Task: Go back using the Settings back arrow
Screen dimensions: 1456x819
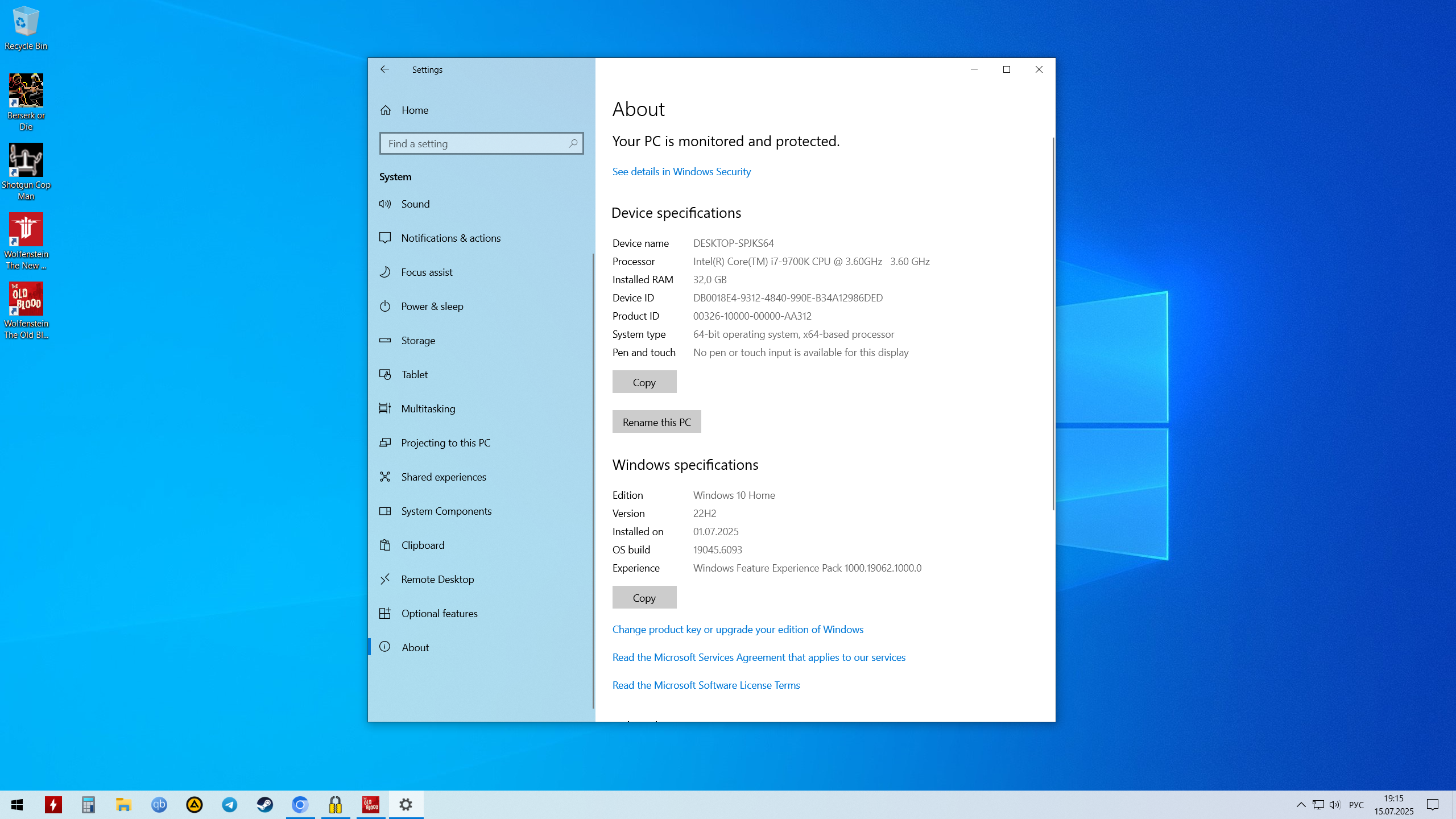Action: coord(384,69)
